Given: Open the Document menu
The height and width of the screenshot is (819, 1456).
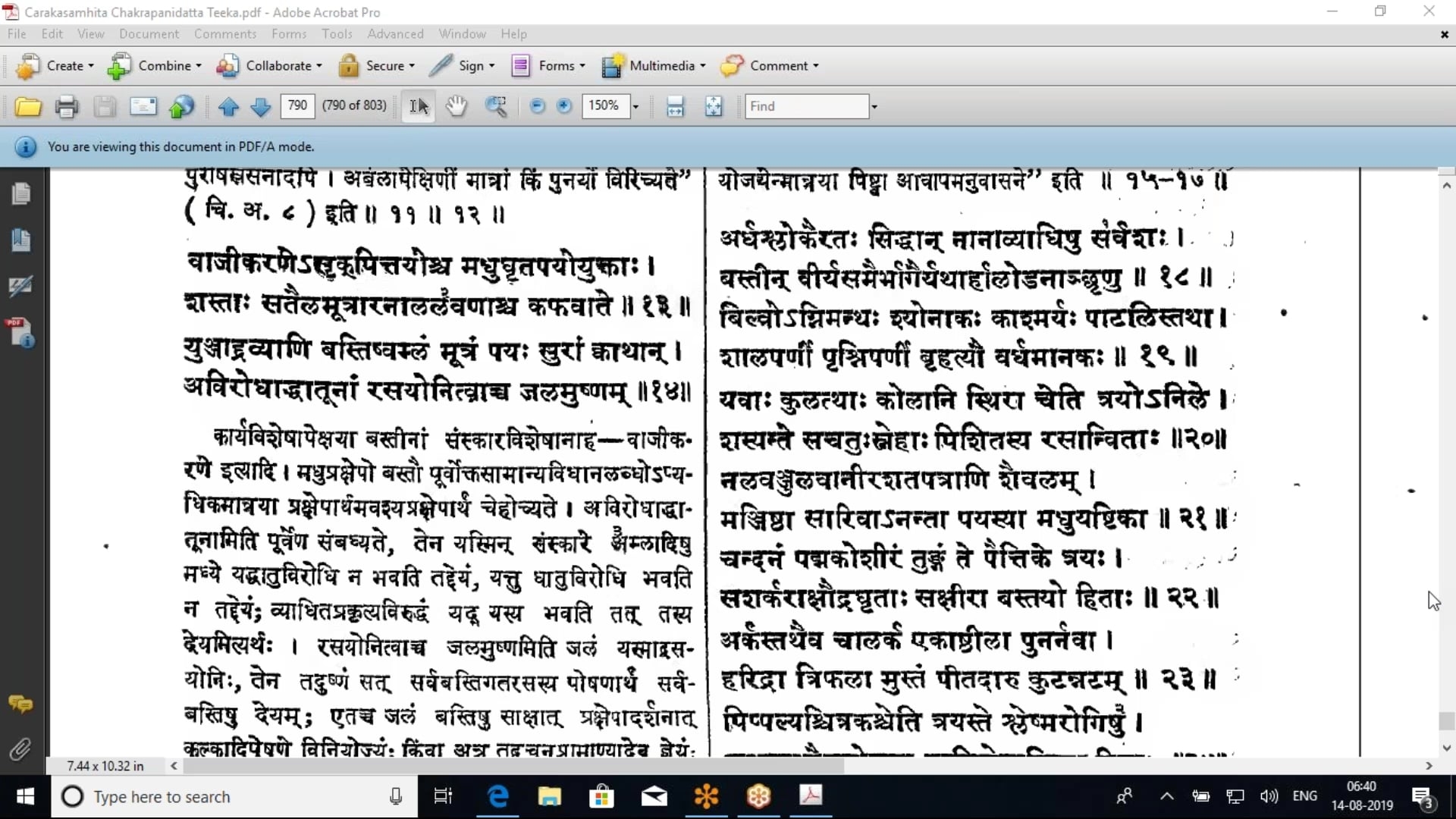Looking at the screenshot, I should pyautogui.click(x=149, y=34).
